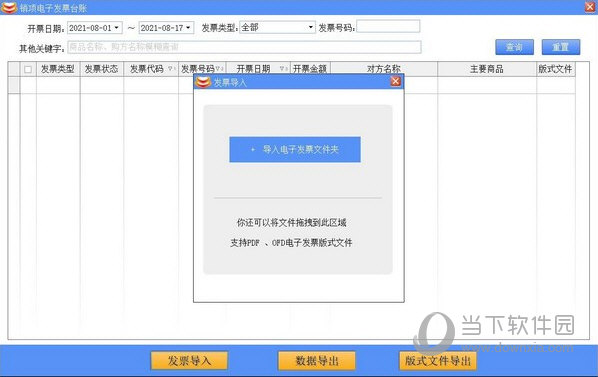The height and width of the screenshot is (377, 598).
Task: Open the end date 2021-08-17 dropdown
Action: tap(188, 28)
